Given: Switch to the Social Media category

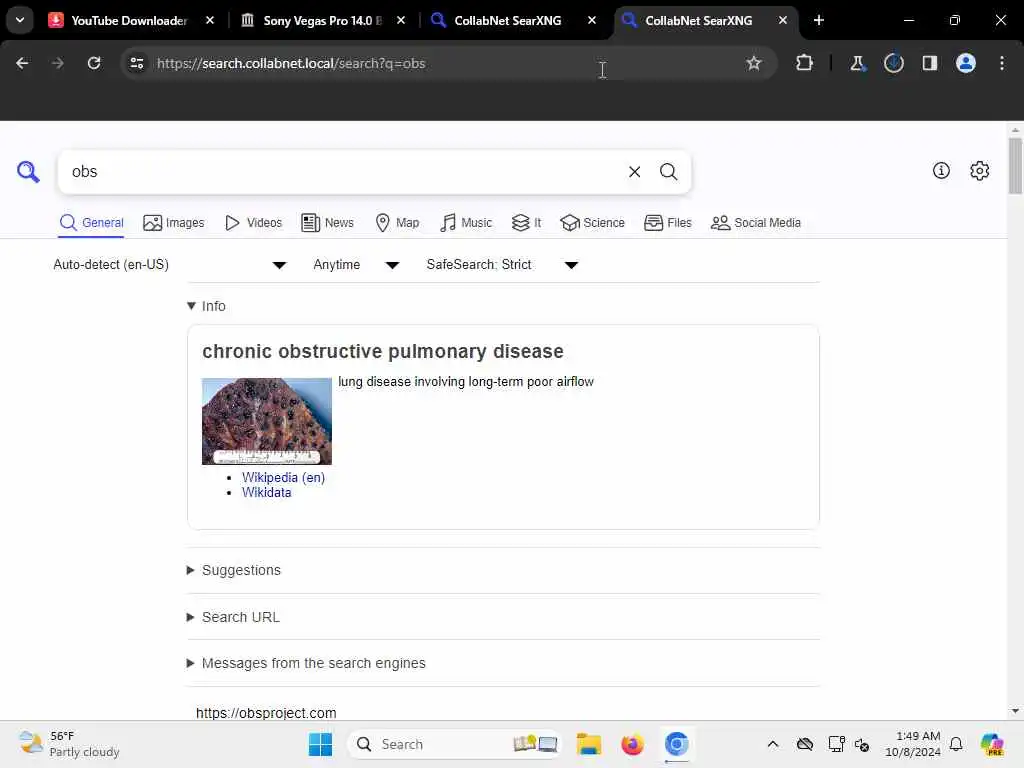Looking at the screenshot, I should 756,223.
